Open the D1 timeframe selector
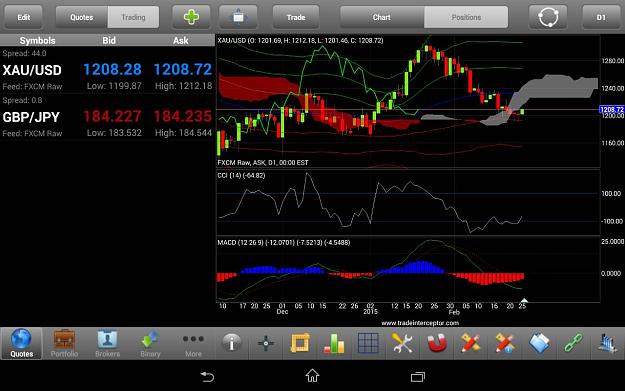Image resolution: width=625 pixels, height=391 pixels. (601, 17)
